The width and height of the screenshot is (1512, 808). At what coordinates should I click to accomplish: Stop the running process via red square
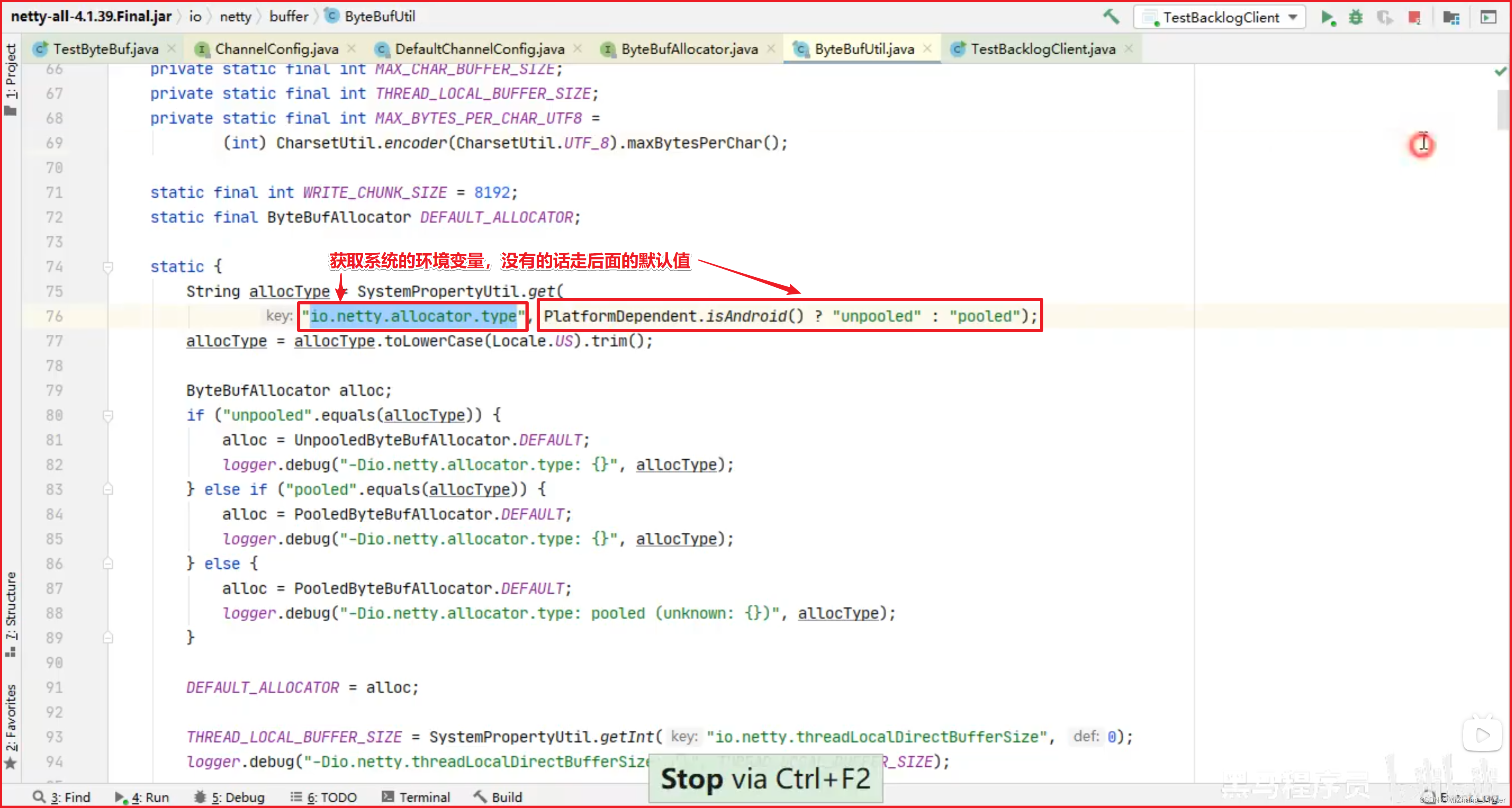[x=1414, y=18]
